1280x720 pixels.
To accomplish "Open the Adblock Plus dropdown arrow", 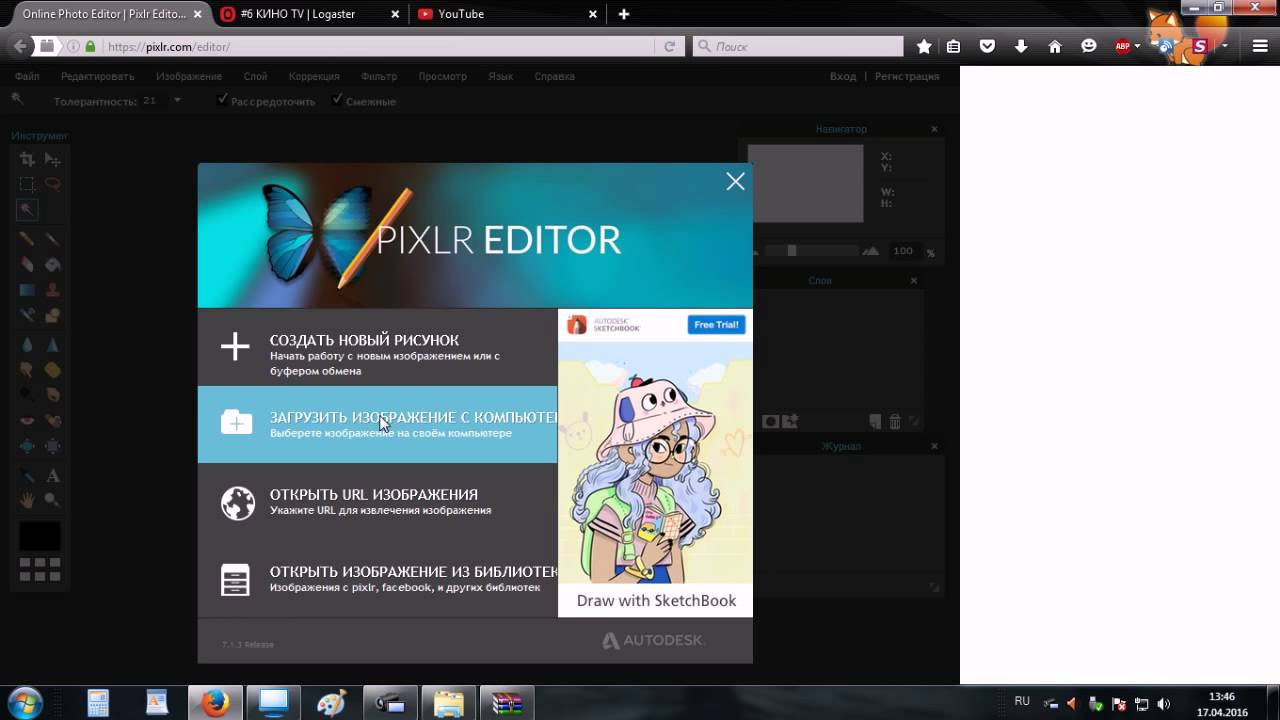I will click(x=1137, y=46).
